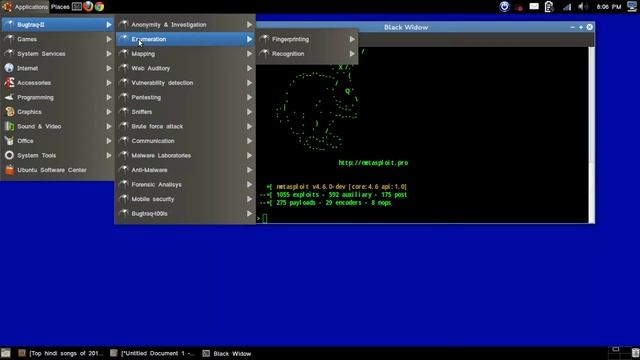Open the Mapping submenu
640x360 pixels.
(x=185, y=54)
